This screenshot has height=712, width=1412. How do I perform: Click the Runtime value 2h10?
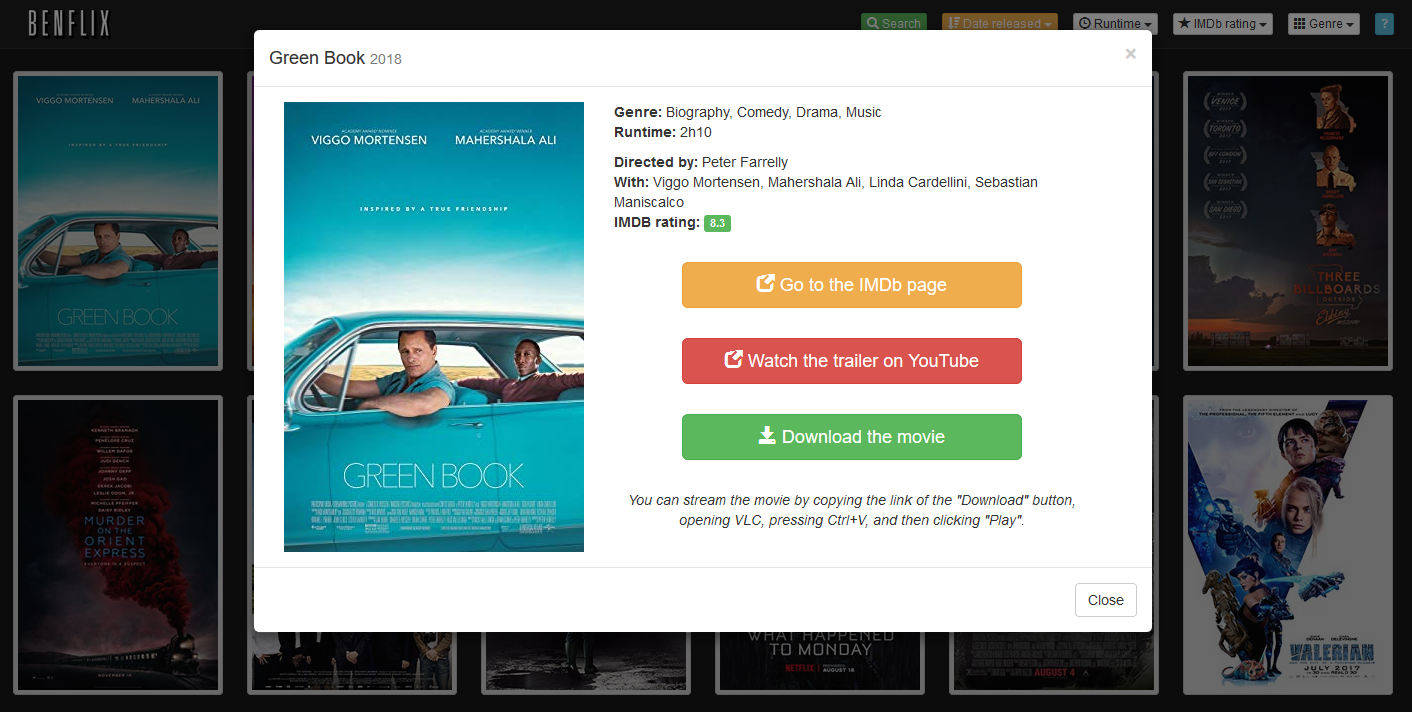(x=696, y=132)
